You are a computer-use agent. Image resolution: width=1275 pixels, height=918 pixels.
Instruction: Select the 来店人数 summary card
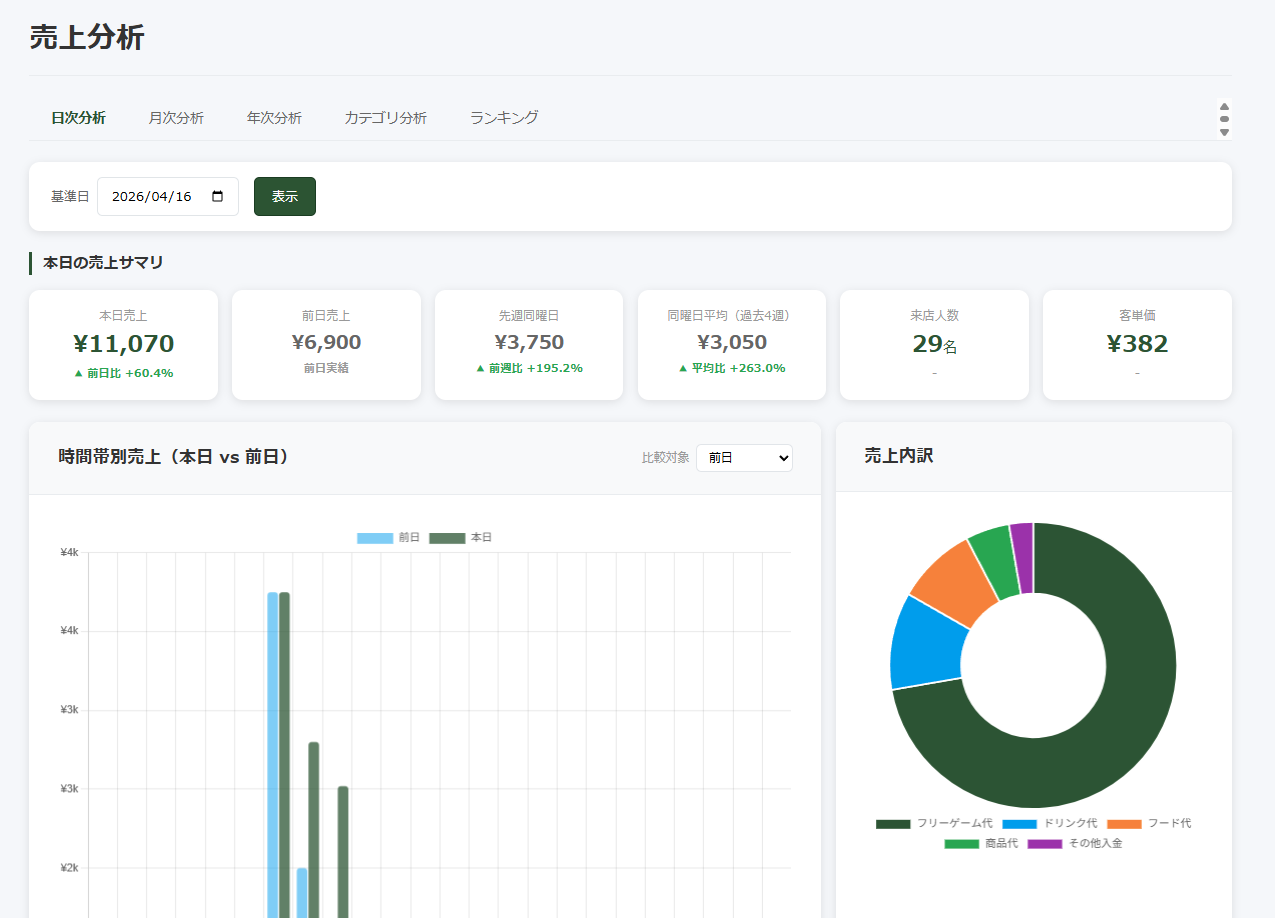pos(934,345)
